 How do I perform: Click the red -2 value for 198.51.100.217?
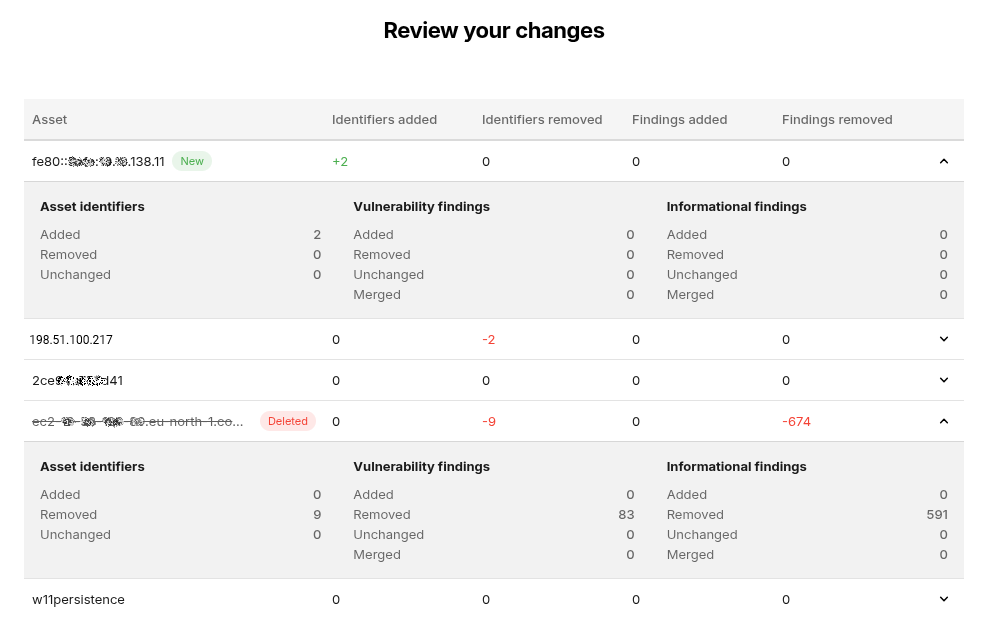pyautogui.click(x=488, y=339)
